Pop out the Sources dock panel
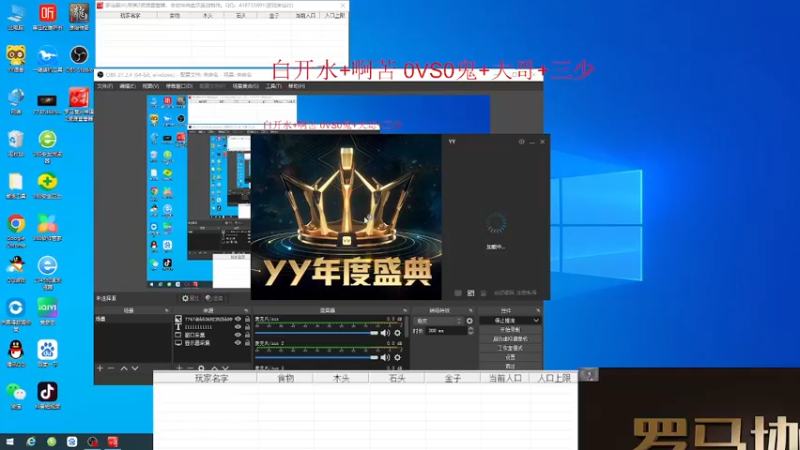The image size is (800, 450). 246,310
